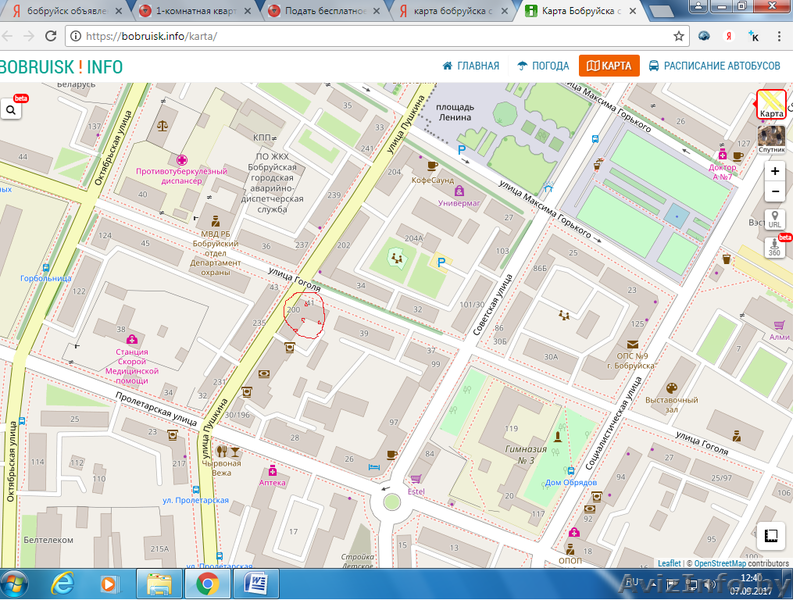The image size is (800, 600).
Task: Reload the page
Action: tap(50, 36)
